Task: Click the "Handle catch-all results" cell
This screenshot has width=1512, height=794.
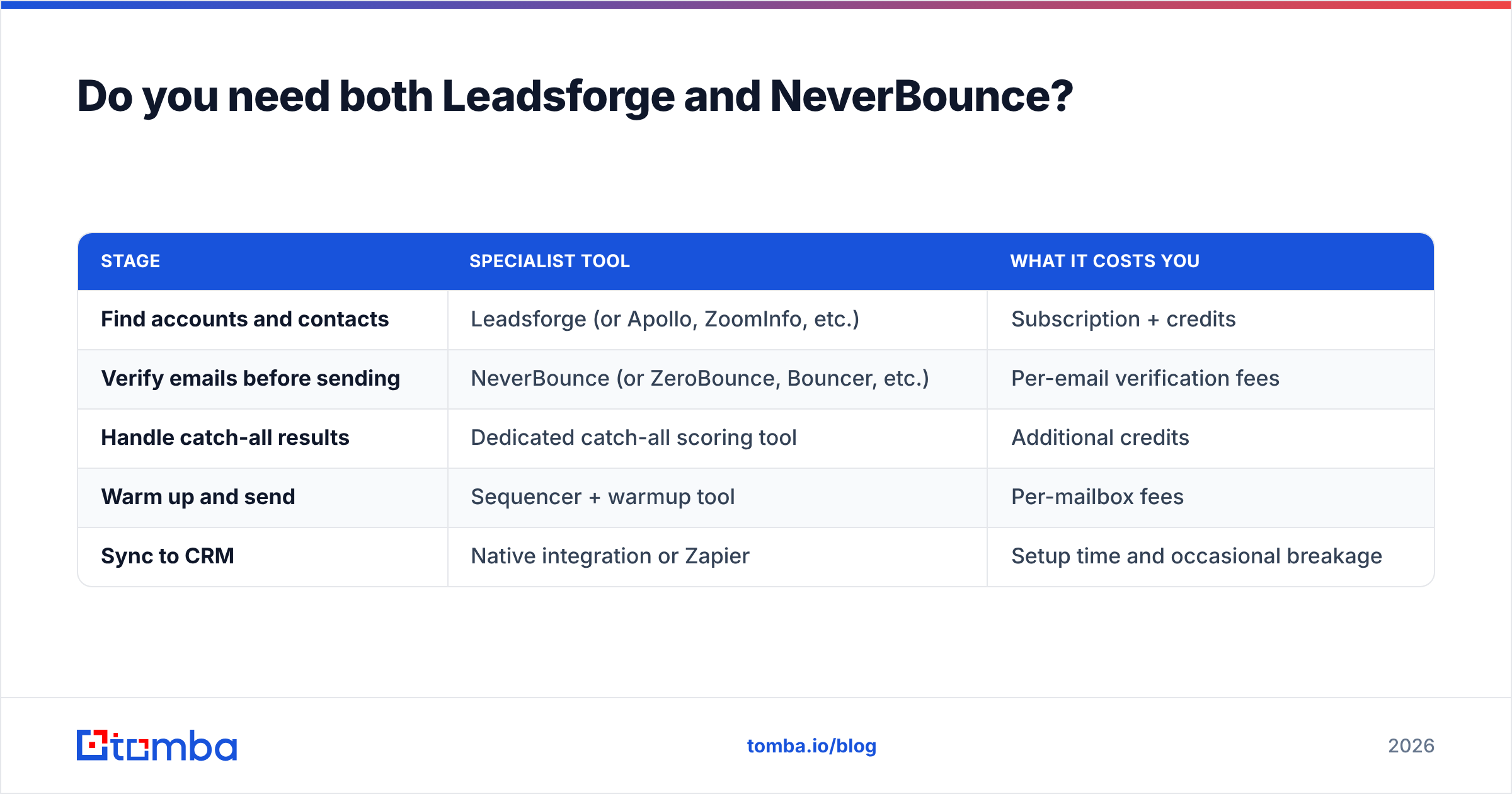Action: click(x=263, y=438)
